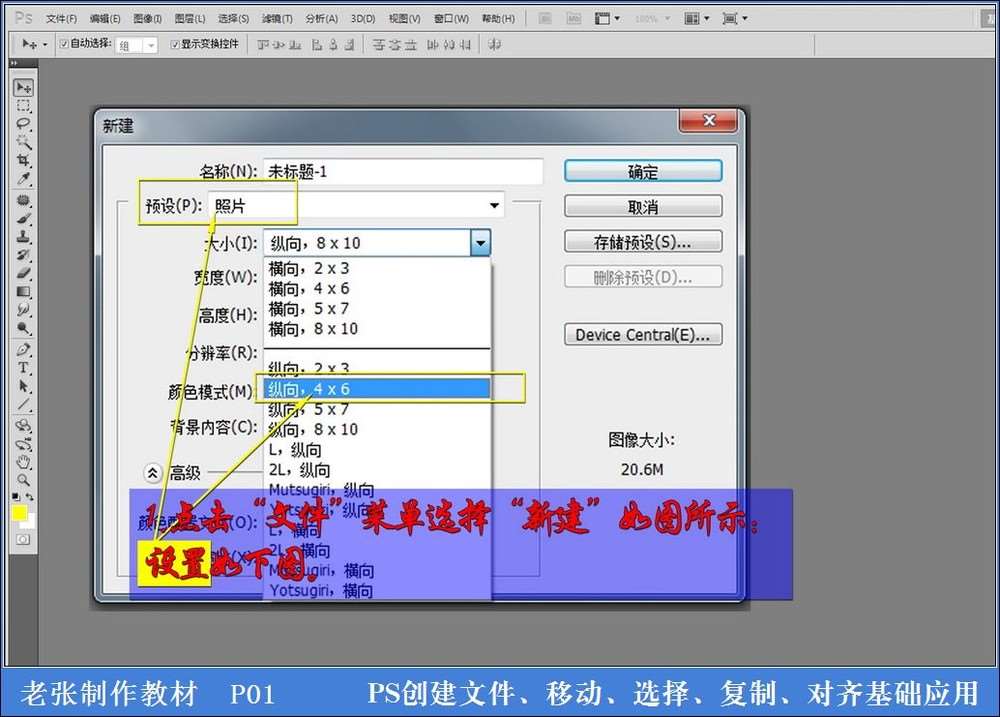Open the 编辑(E) menu

[x=105, y=18]
